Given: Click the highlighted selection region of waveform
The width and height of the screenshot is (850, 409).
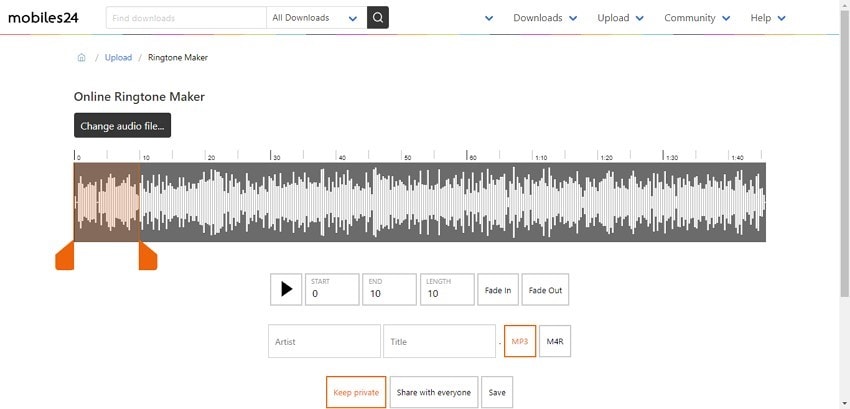Looking at the screenshot, I should tap(107, 202).
